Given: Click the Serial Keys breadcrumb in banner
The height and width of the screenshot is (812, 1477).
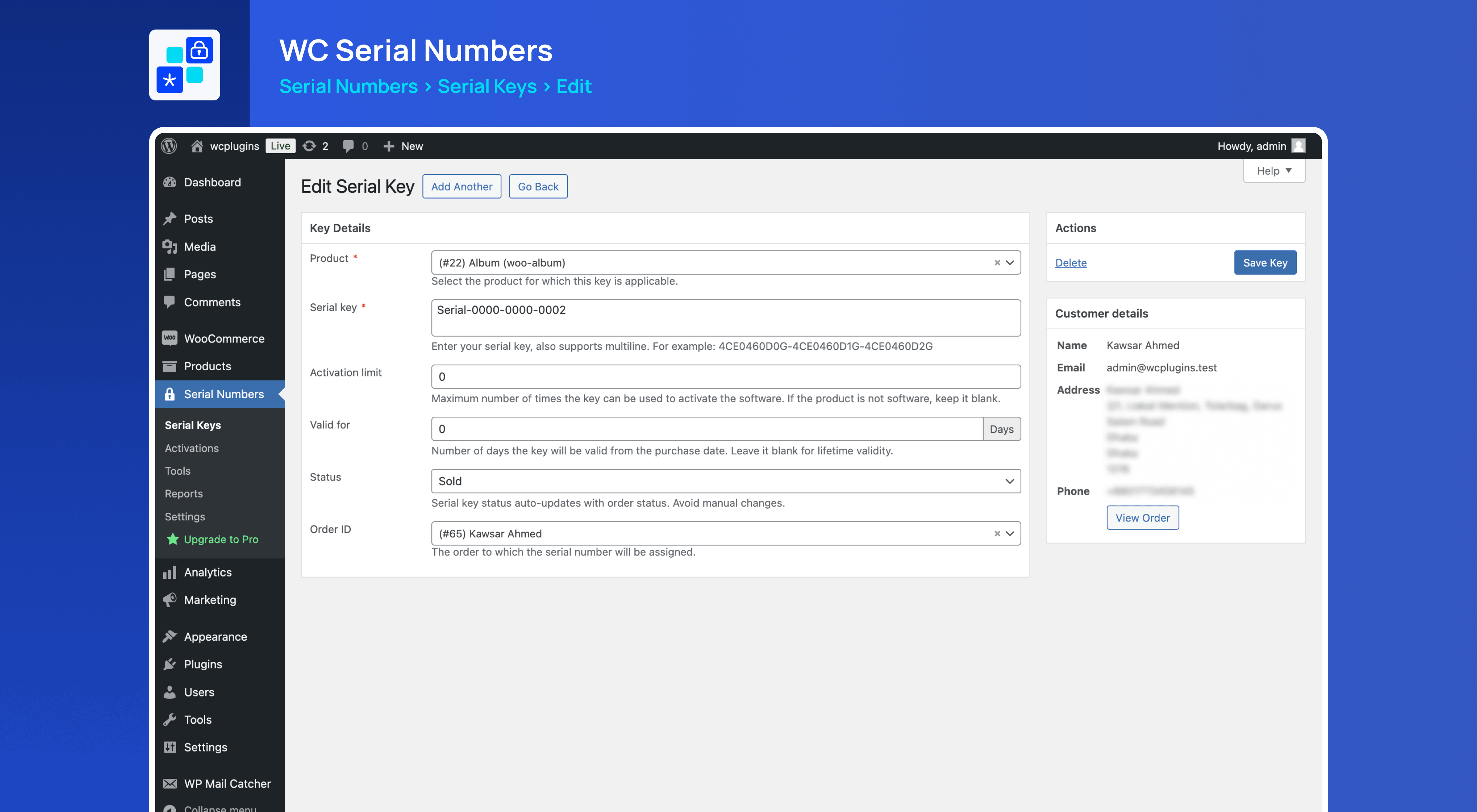Looking at the screenshot, I should (487, 86).
